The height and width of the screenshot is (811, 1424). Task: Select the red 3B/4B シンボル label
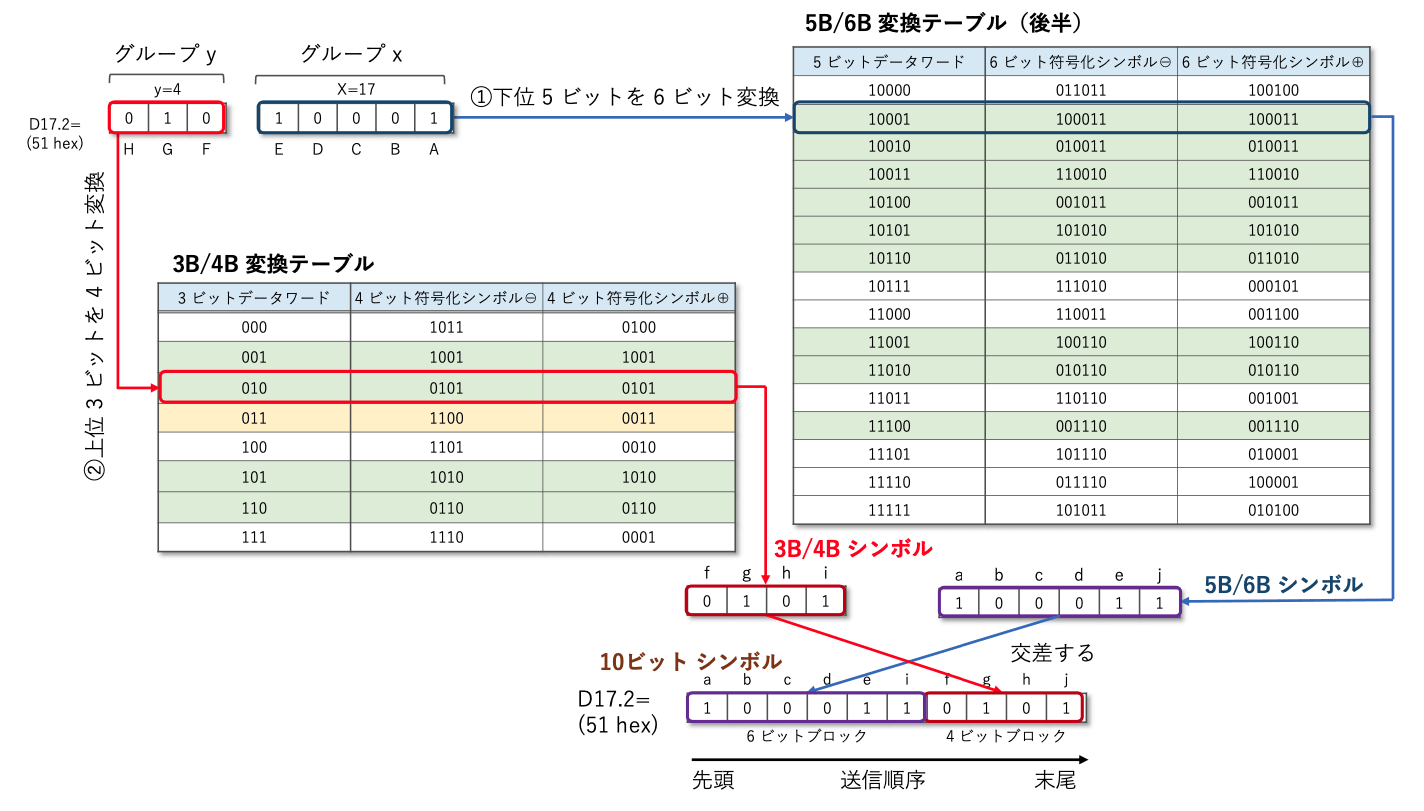[853, 548]
